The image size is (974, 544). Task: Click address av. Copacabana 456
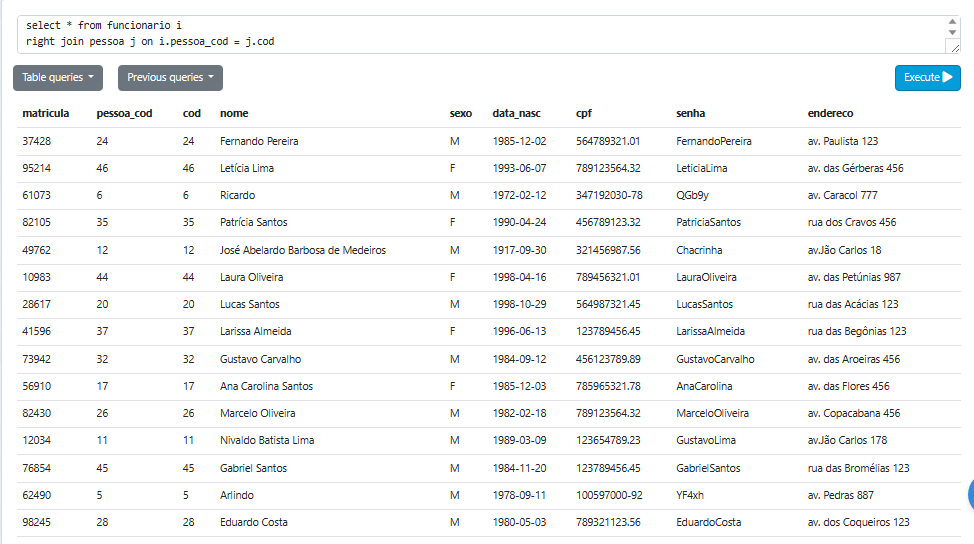[853, 413]
